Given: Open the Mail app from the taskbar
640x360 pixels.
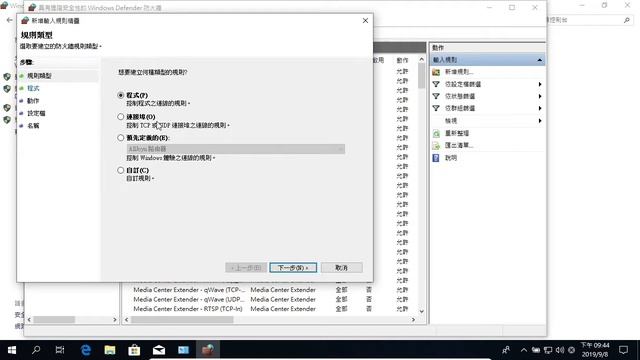Looking at the screenshot, I should [x=159, y=350].
